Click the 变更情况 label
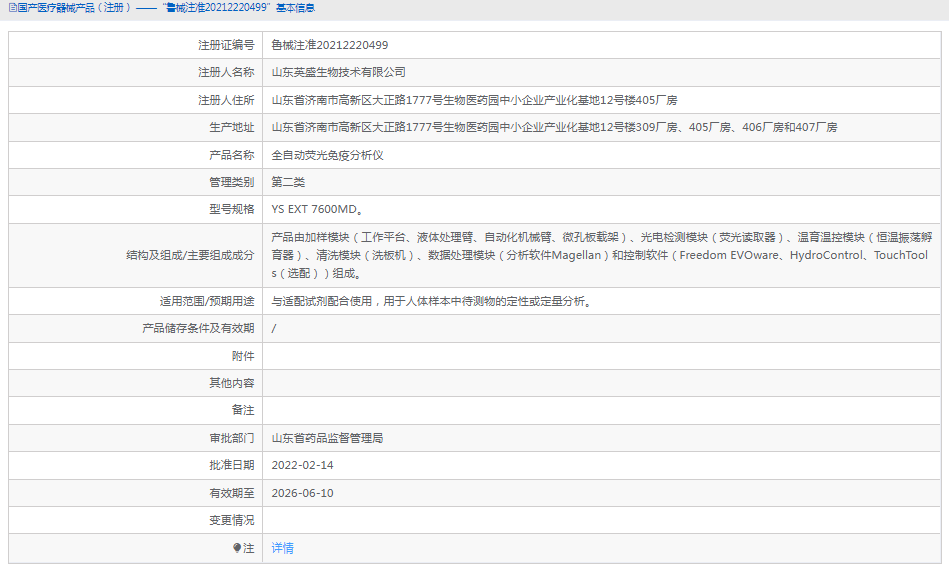This screenshot has height=572, width=949. click(x=232, y=520)
